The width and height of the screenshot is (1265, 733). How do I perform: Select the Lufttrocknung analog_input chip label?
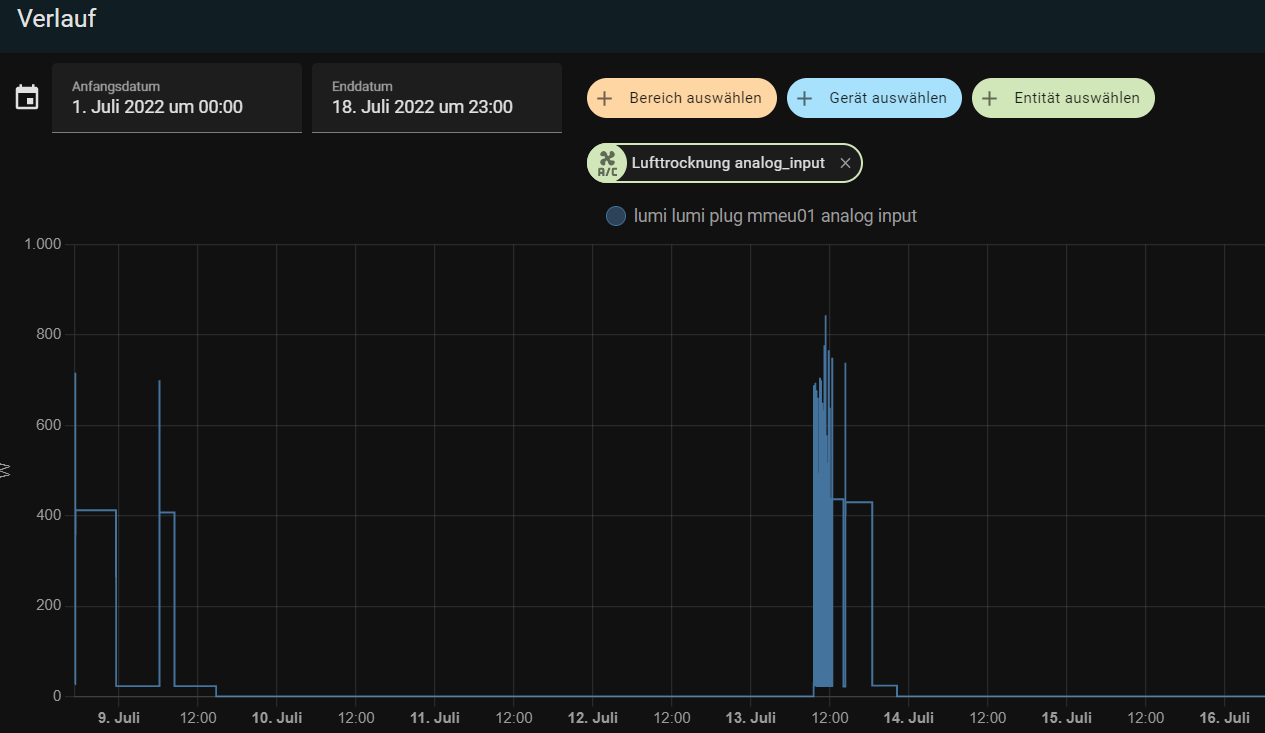[728, 163]
